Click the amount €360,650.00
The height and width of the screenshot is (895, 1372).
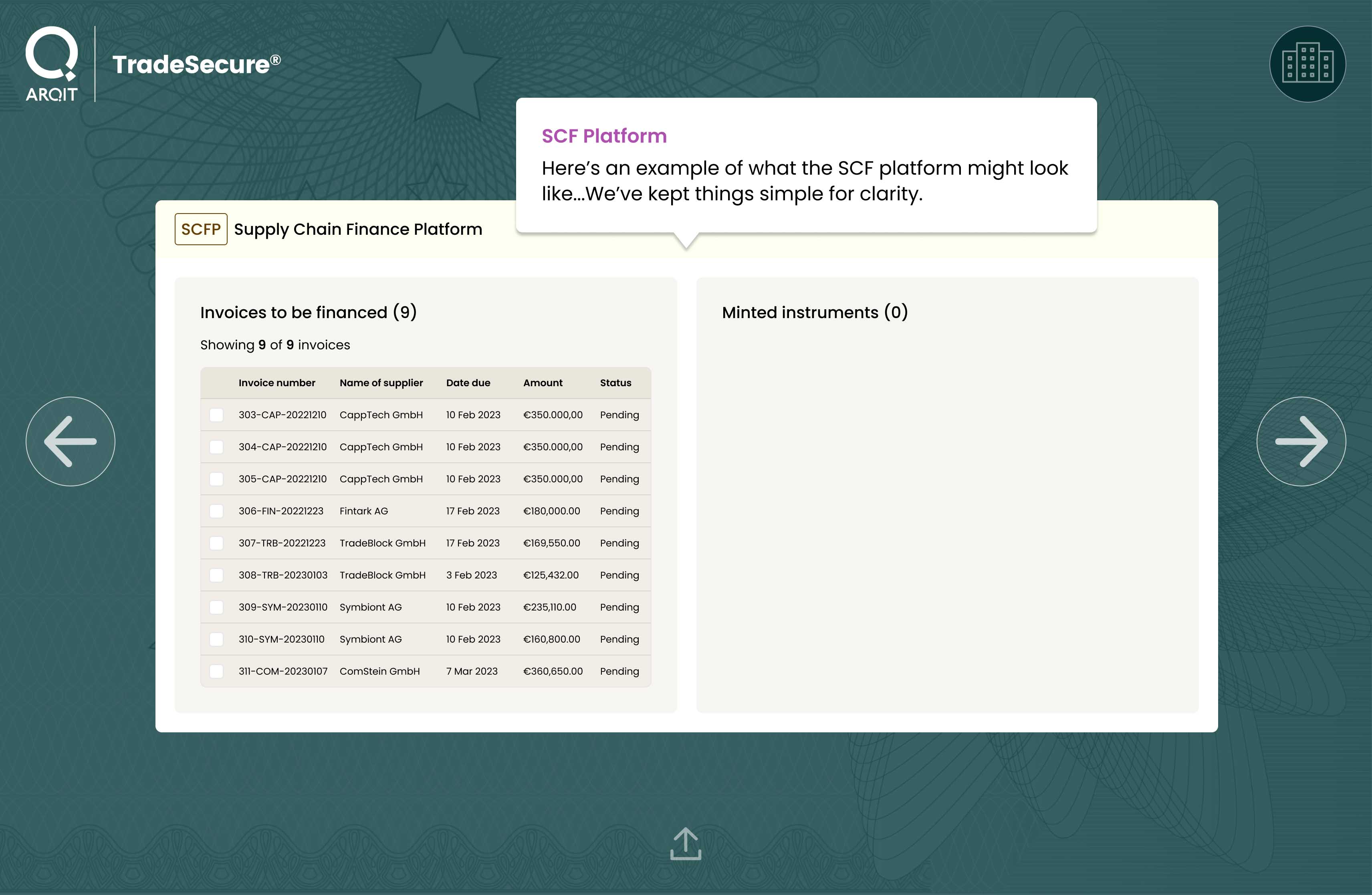[x=553, y=671]
